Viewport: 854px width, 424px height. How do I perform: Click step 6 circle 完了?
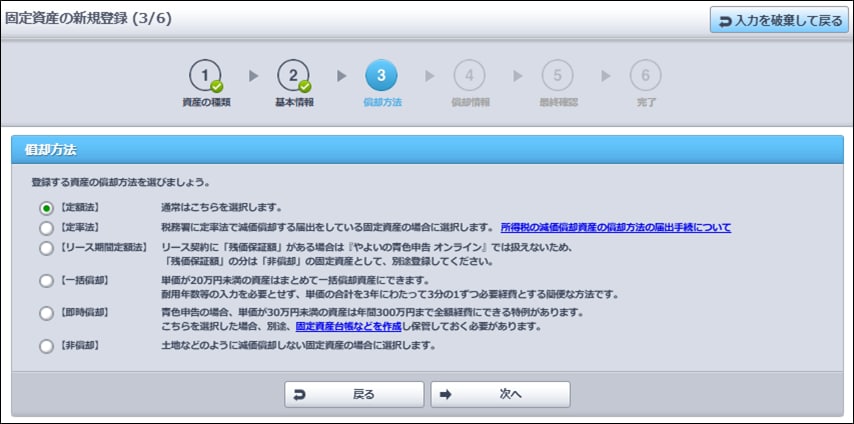[x=645, y=76]
